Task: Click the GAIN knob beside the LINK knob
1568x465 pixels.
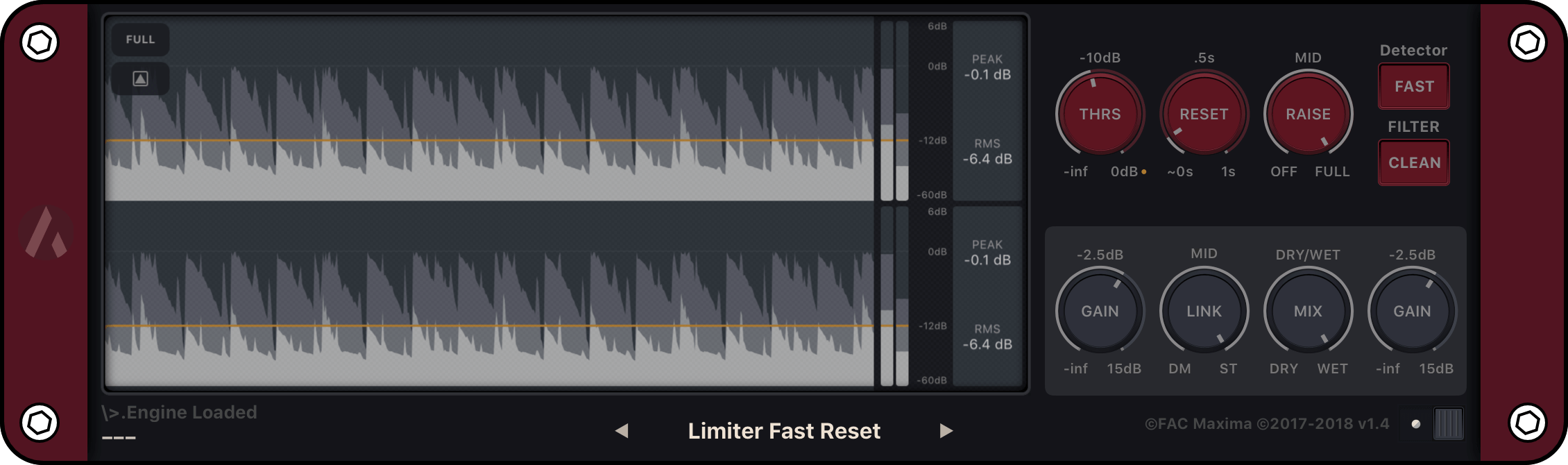Action: (1100, 311)
